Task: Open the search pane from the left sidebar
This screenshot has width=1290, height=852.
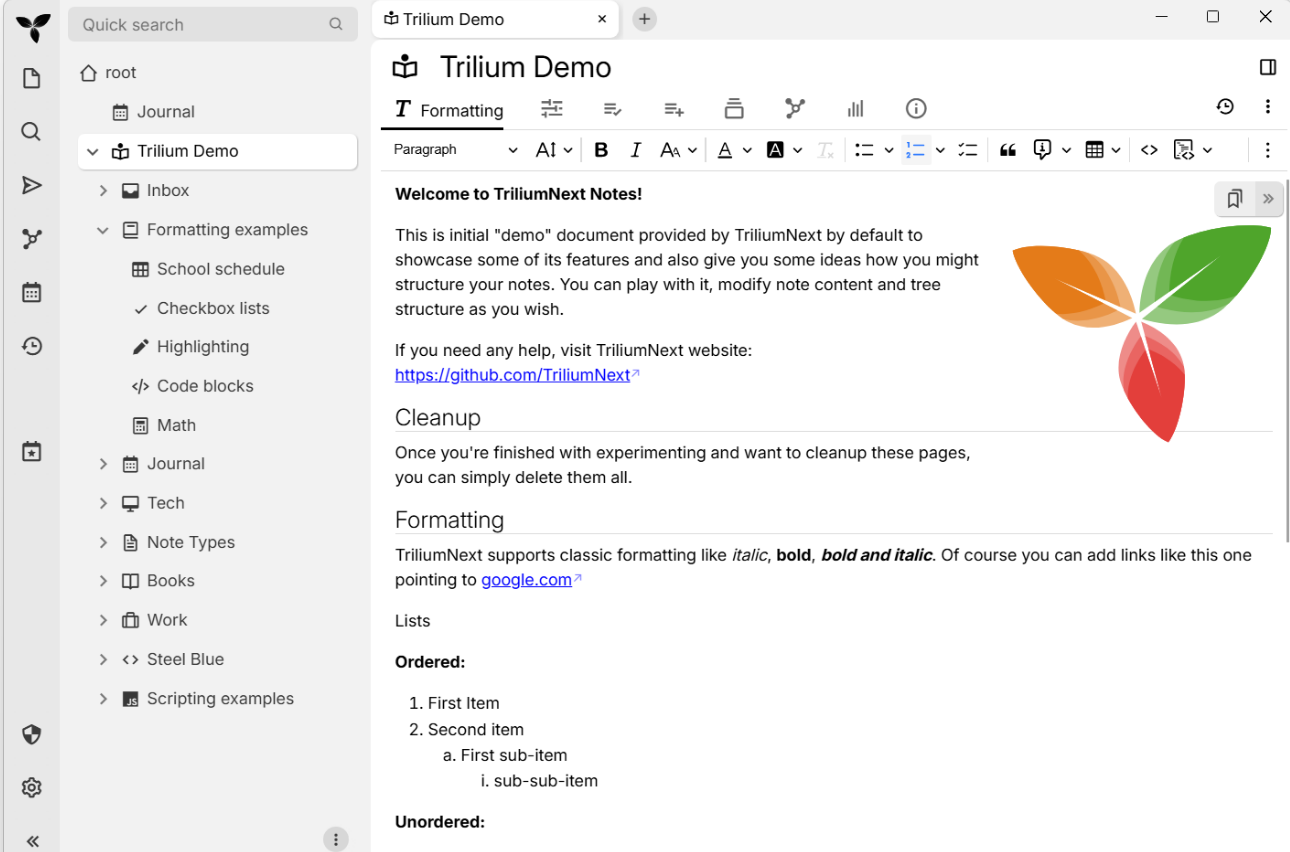Action: [x=31, y=131]
